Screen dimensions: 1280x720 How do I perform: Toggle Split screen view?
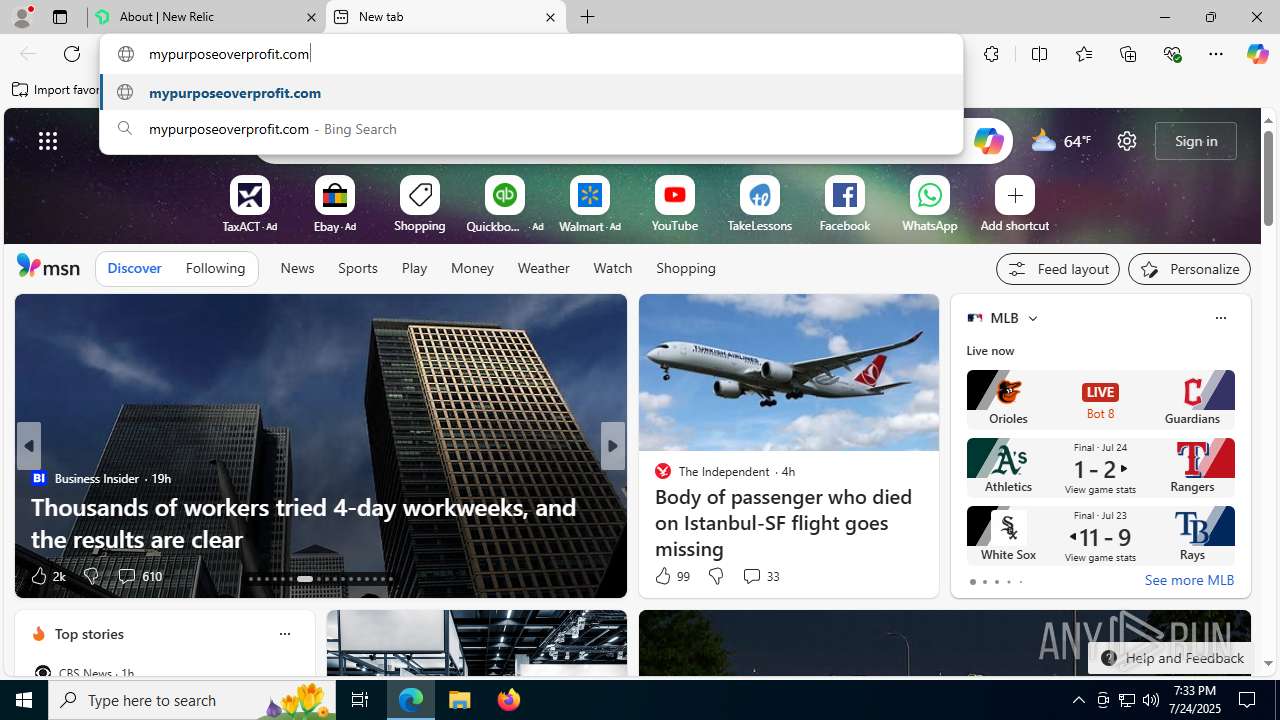tap(1039, 54)
